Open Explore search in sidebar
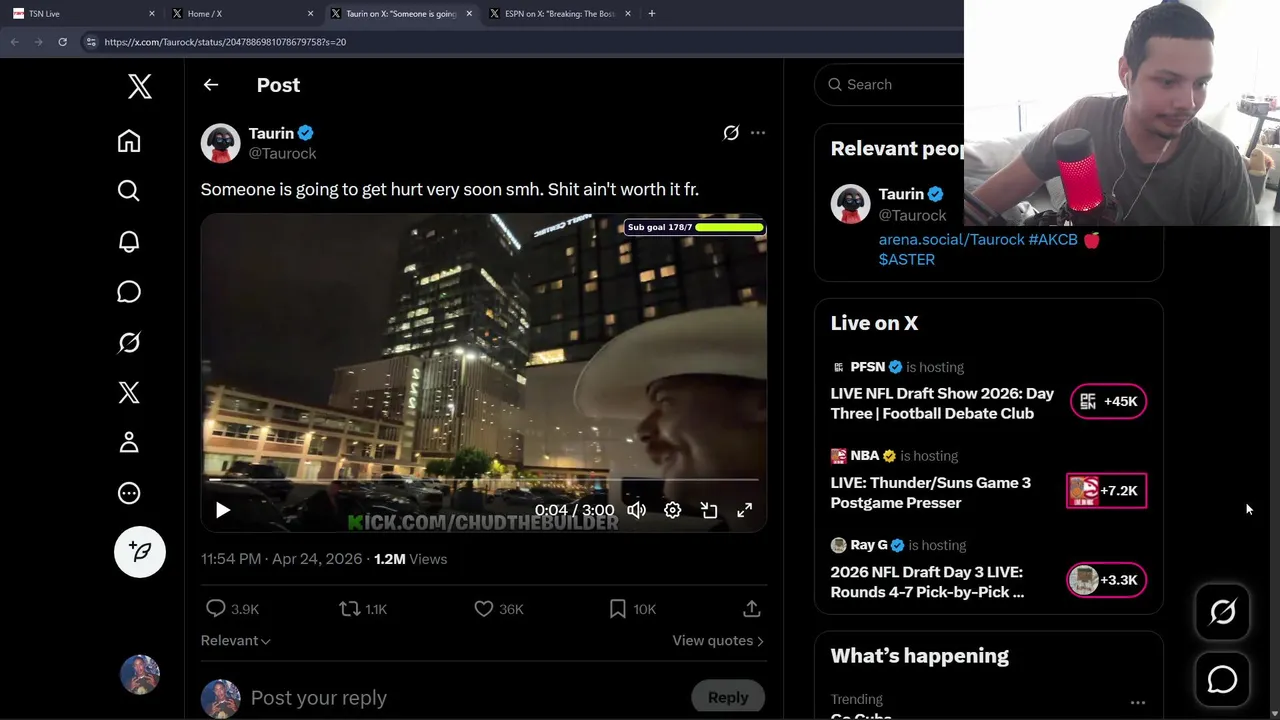Image resolution: width=1280 pixels, height=720 pixels. point(129,191)
